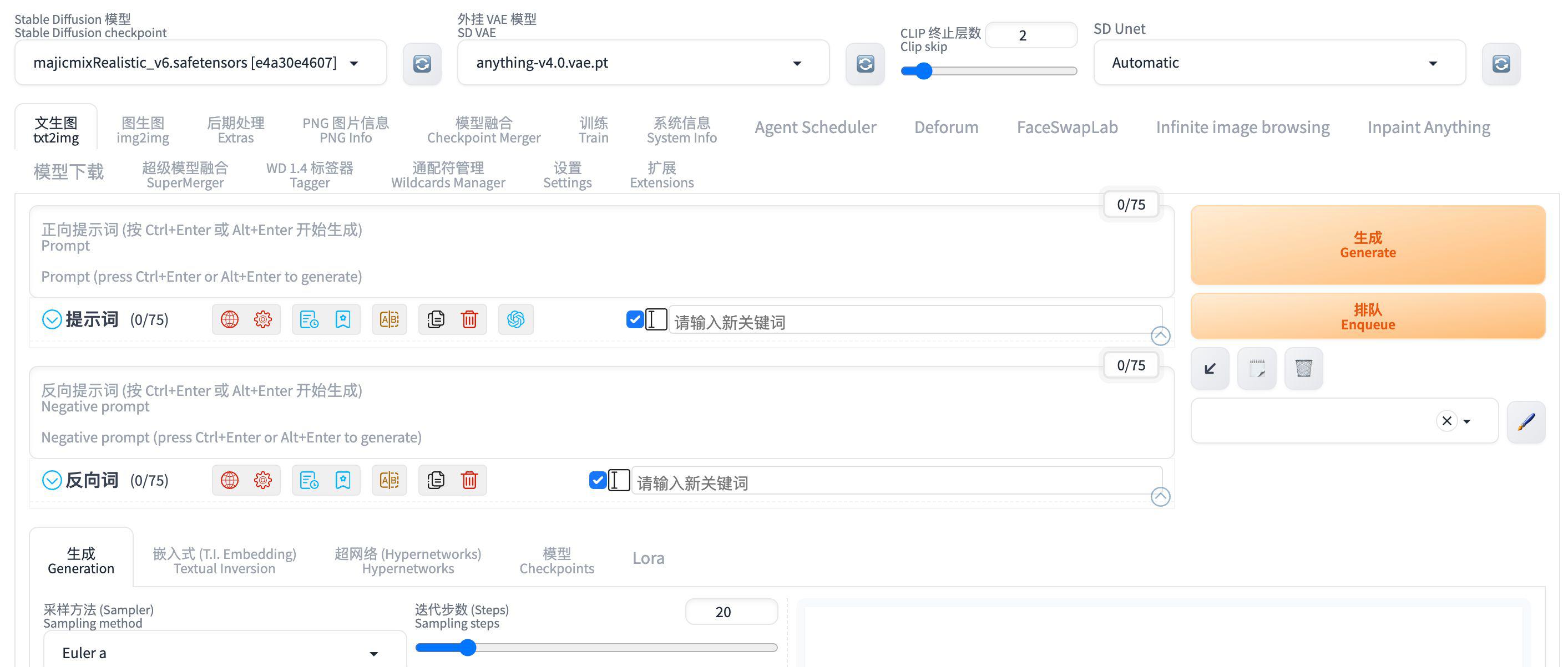The image size is (1568, 667).
Task: Click the up-chevron circle below negative keyword field
Action: [1160, 497]
